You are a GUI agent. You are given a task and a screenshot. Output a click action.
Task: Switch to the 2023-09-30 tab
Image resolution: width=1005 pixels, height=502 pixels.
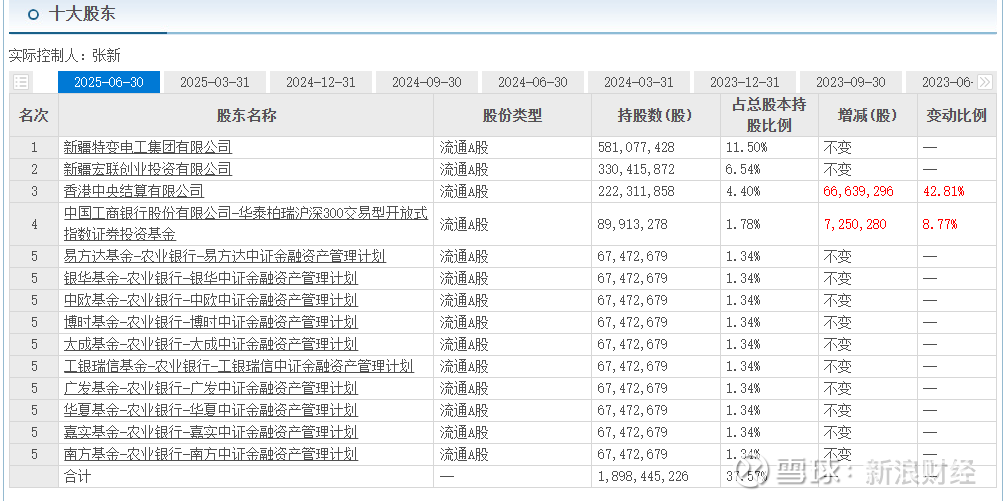851,82
